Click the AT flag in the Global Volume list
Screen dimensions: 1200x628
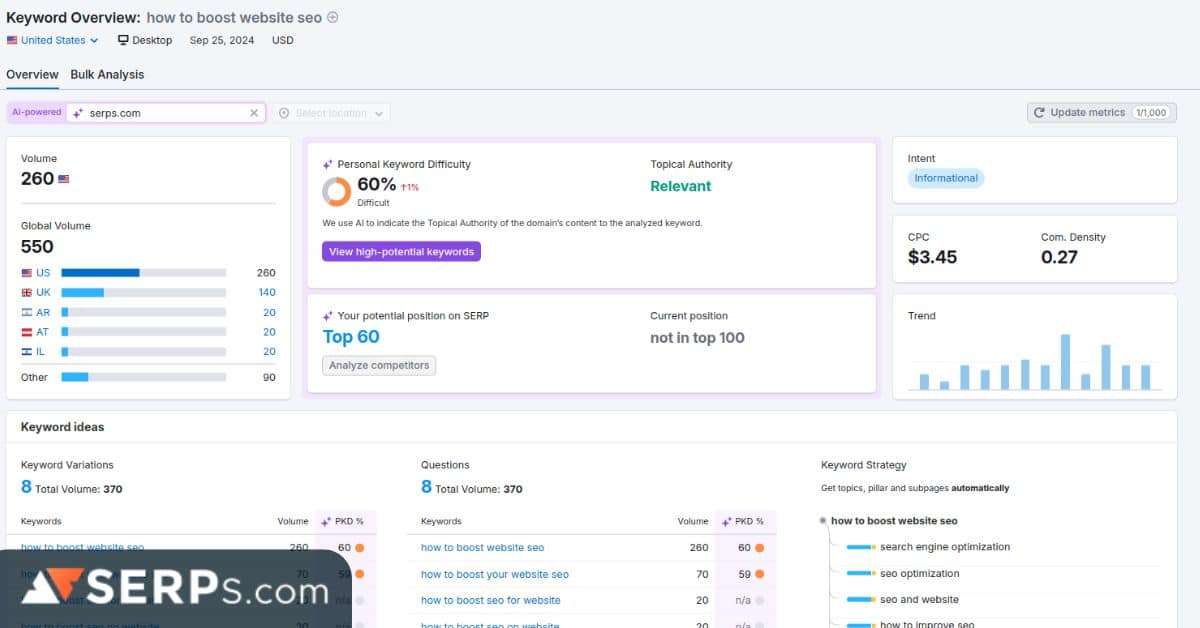pyautogui.click(x=27, y=332)
